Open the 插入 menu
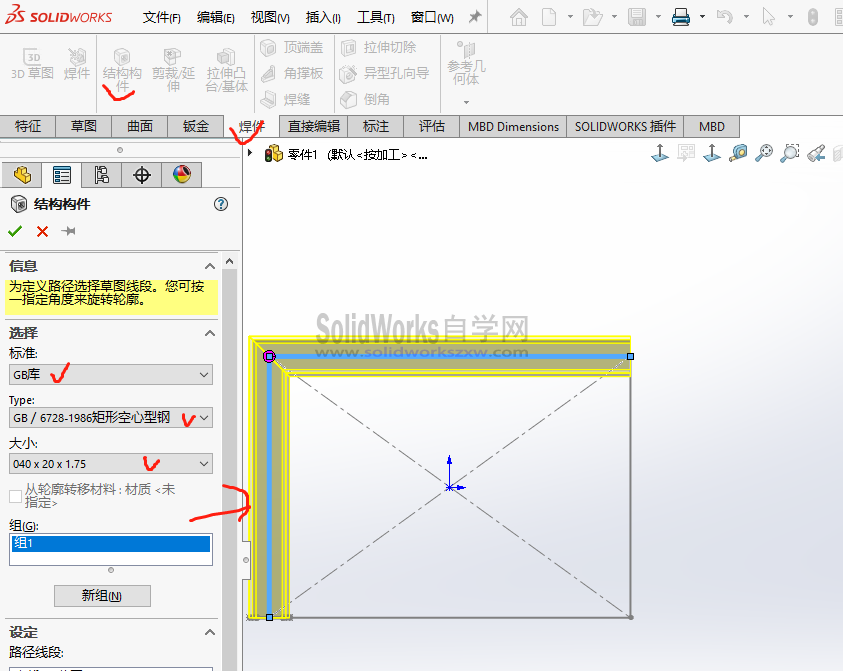This screenshot has height=671, width=843. (x=320, y=16)
